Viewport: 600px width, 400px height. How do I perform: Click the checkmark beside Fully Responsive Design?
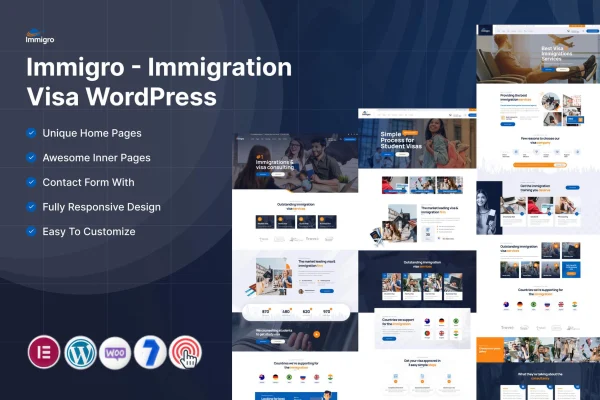point(31,207)
